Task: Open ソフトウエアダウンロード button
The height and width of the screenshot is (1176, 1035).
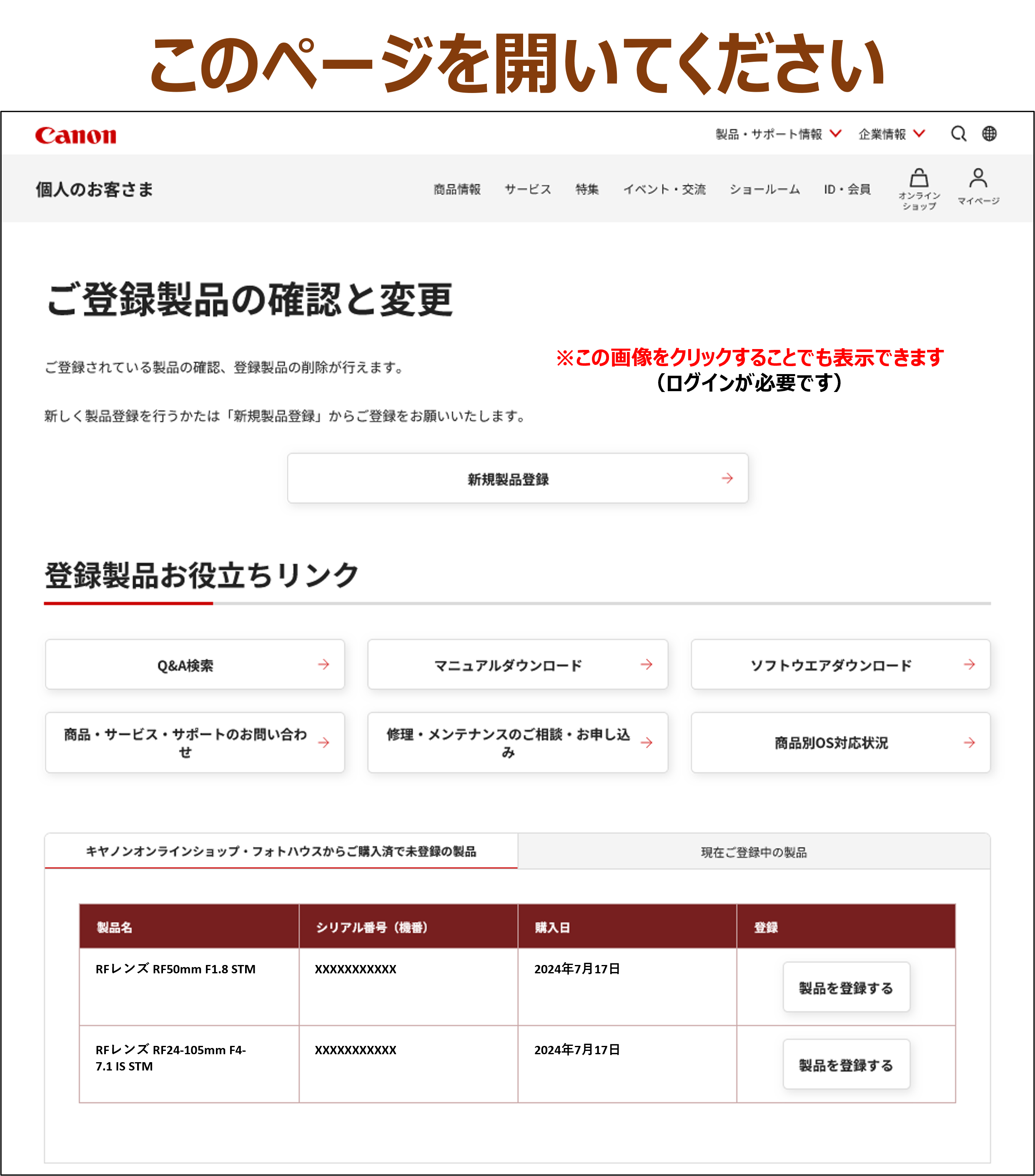Action: click(x=841, y=664)
